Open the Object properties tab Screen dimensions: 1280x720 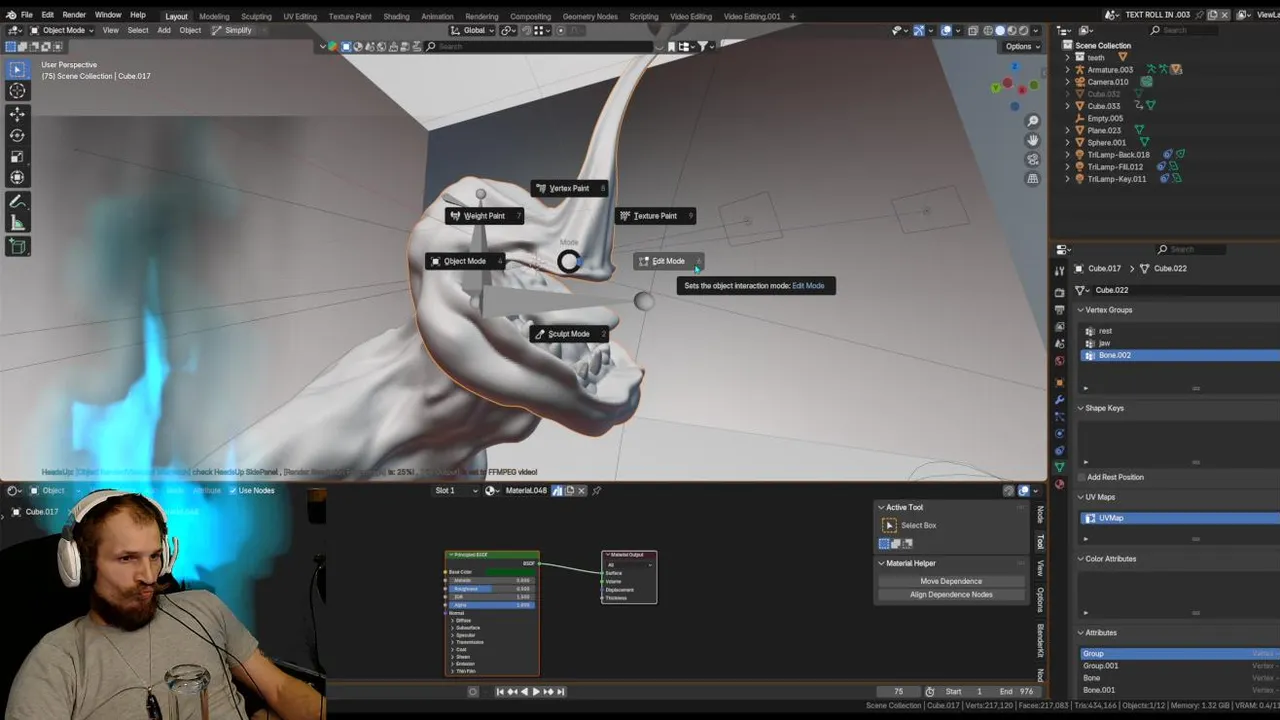tap(1059, 383)
